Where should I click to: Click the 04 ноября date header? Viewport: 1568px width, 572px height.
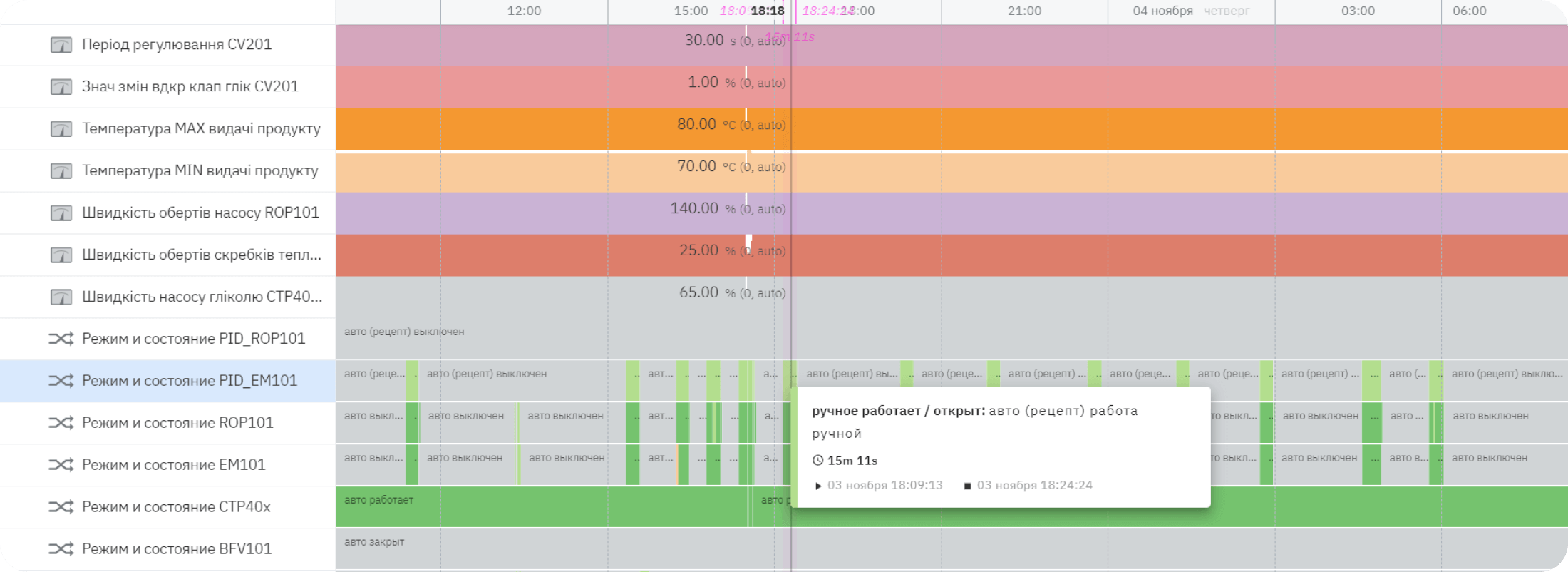1162,11
